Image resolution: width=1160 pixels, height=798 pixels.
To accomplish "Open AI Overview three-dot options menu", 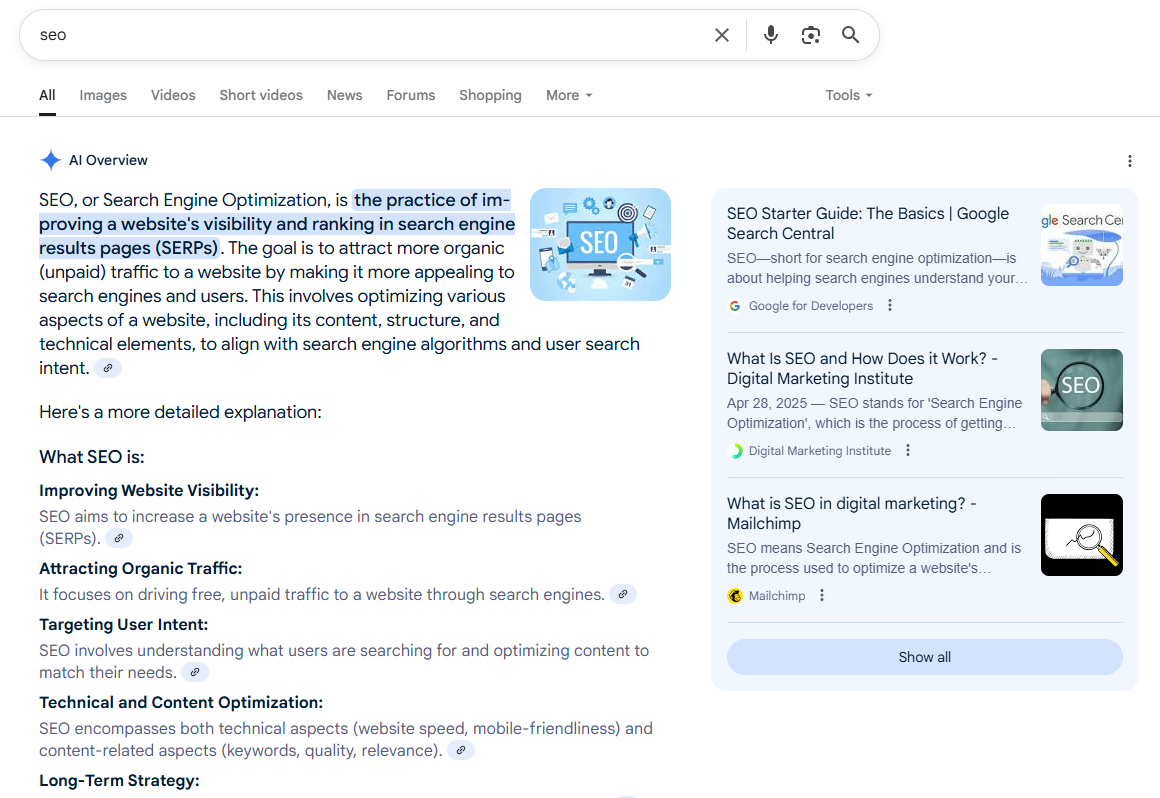I will coord(1129,160).
